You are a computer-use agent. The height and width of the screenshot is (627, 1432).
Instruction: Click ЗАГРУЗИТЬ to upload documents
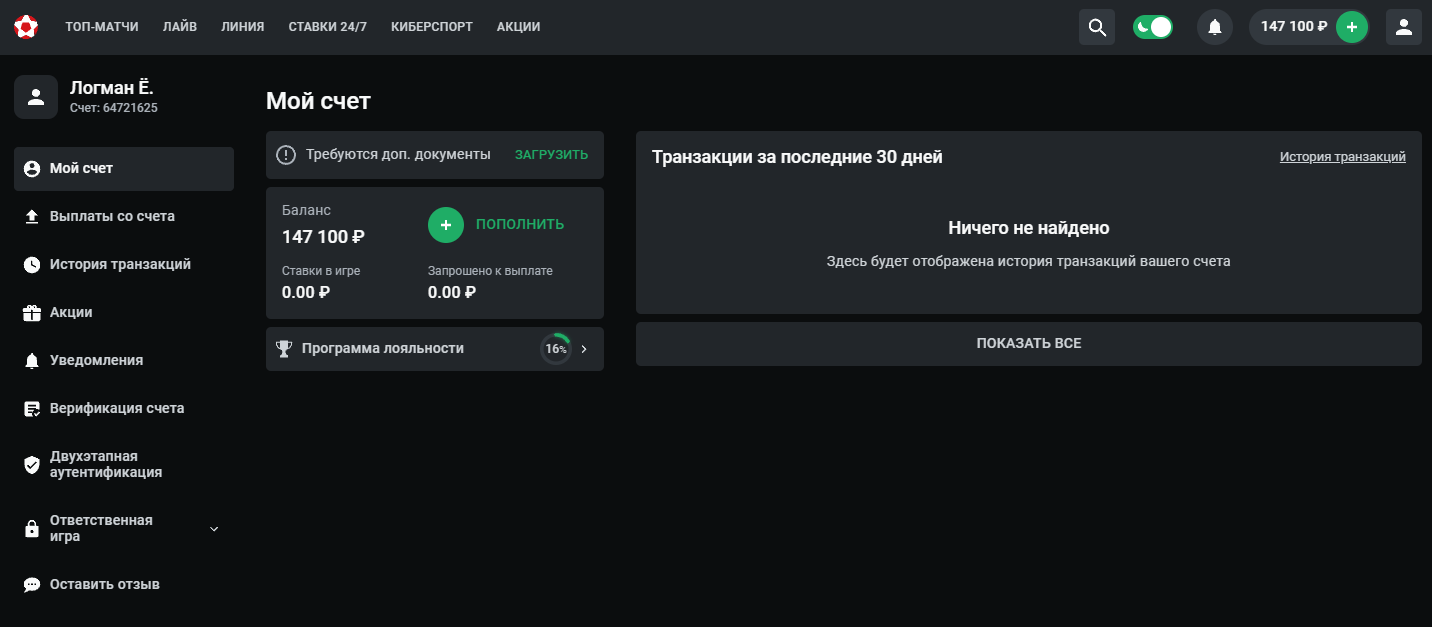click(551, 155)
